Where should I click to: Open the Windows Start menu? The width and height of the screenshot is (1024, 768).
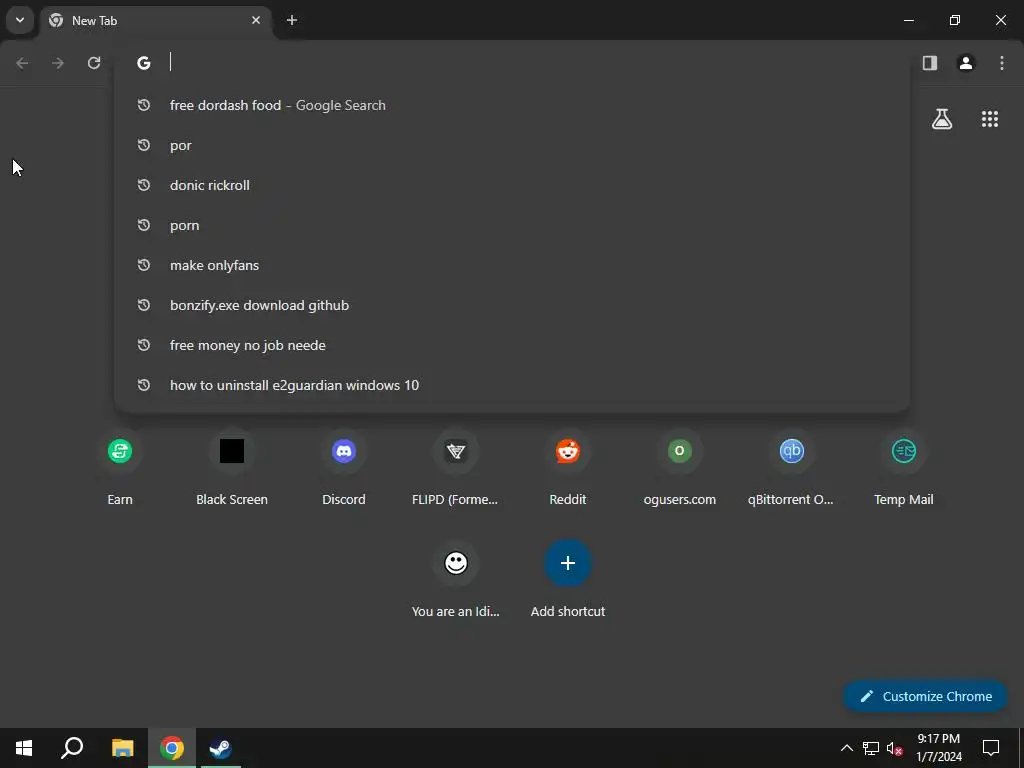pyautogui.click(x=24, y=748)
